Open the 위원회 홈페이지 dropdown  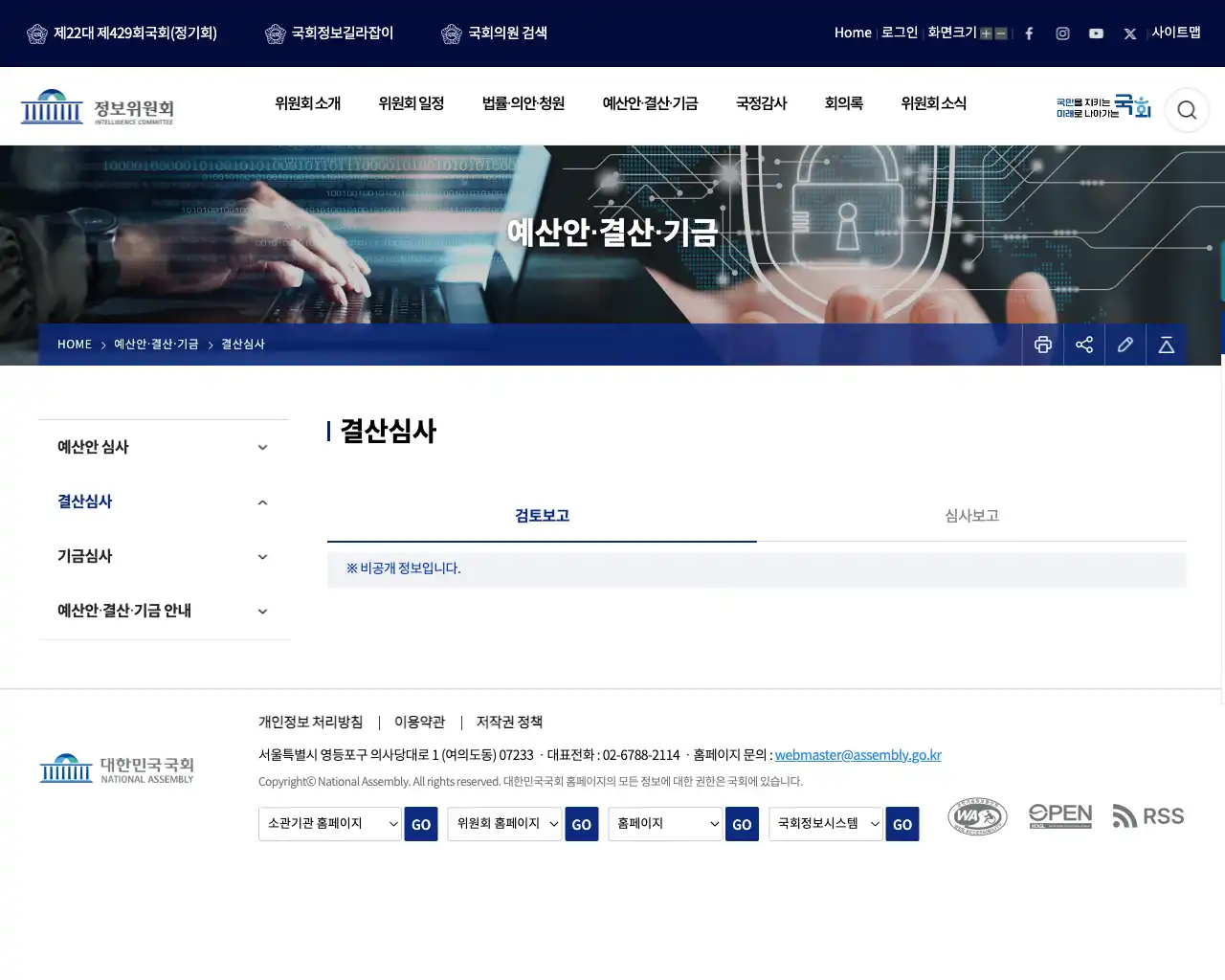point(504,824)
